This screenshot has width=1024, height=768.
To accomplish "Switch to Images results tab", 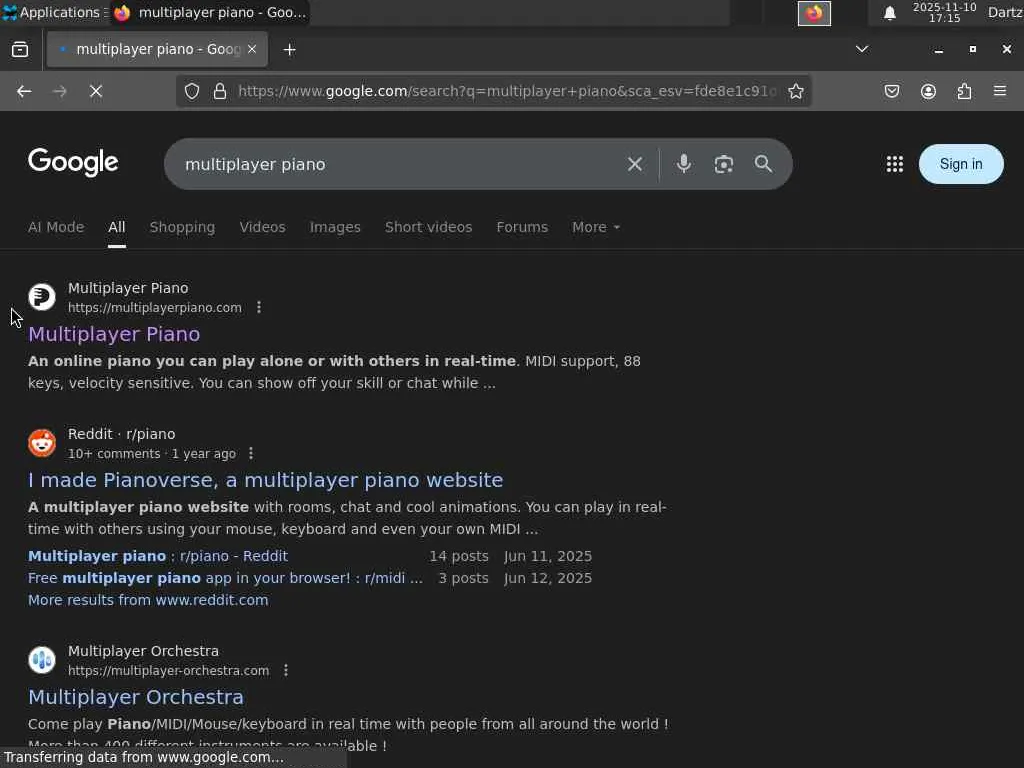I will pyautogui.click(x=335, y=227).
